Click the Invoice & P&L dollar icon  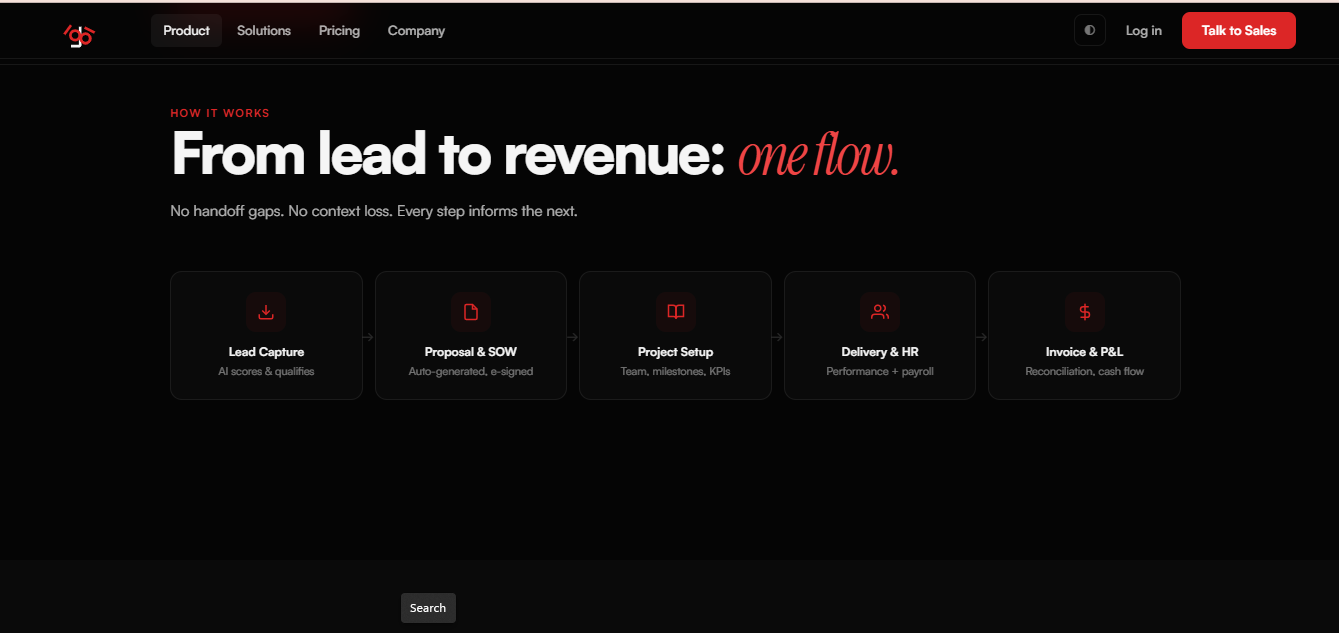(x=1085, y=312)
